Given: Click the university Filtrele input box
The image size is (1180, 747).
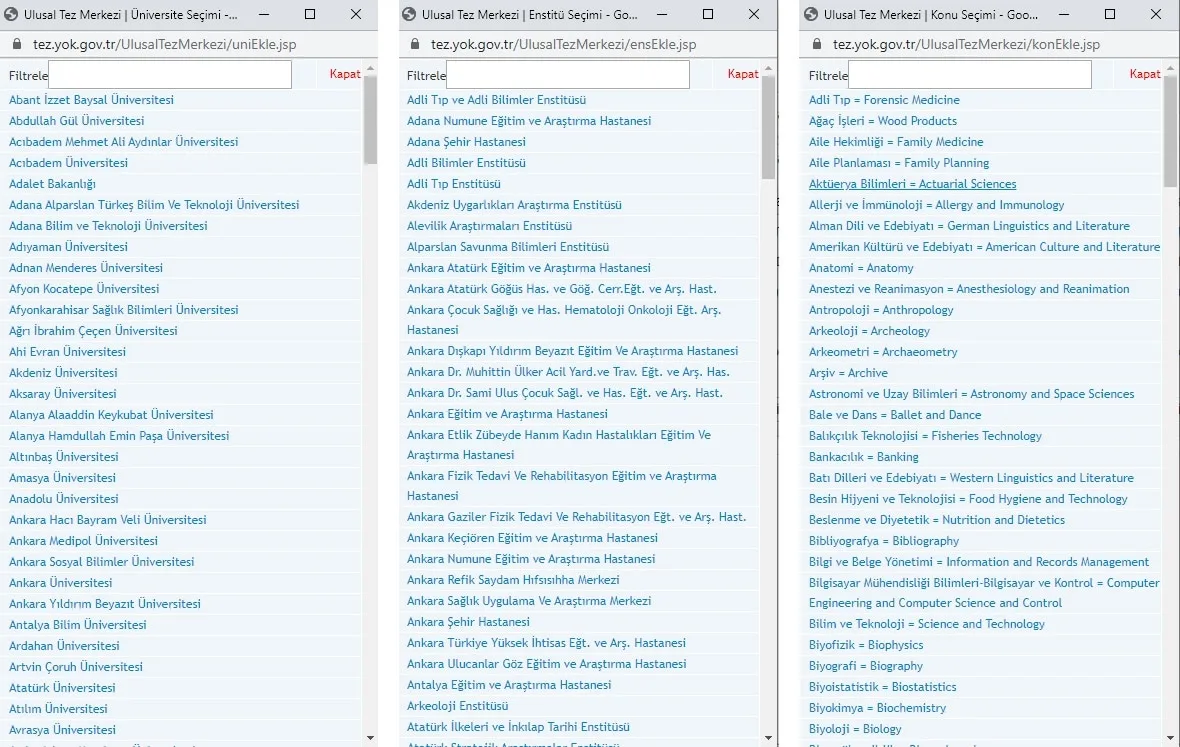Looking at the screenshot, I should click(x=170, y=74).
